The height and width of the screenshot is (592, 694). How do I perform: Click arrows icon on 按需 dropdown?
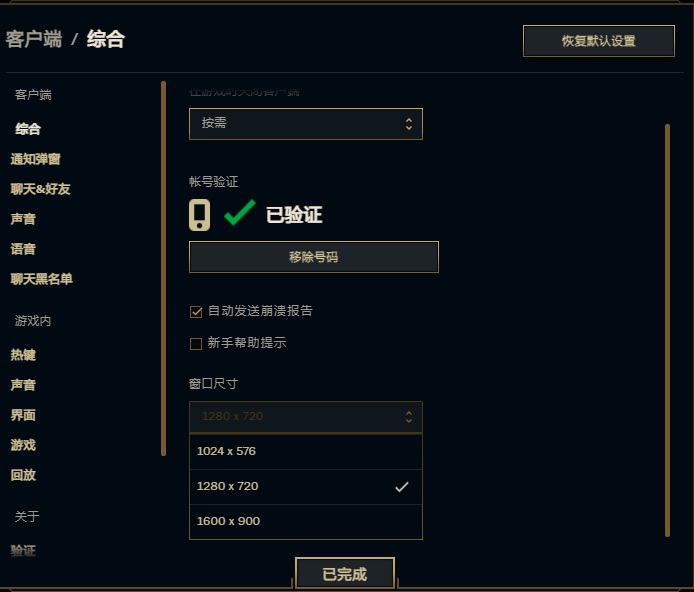tap(409, 124)
